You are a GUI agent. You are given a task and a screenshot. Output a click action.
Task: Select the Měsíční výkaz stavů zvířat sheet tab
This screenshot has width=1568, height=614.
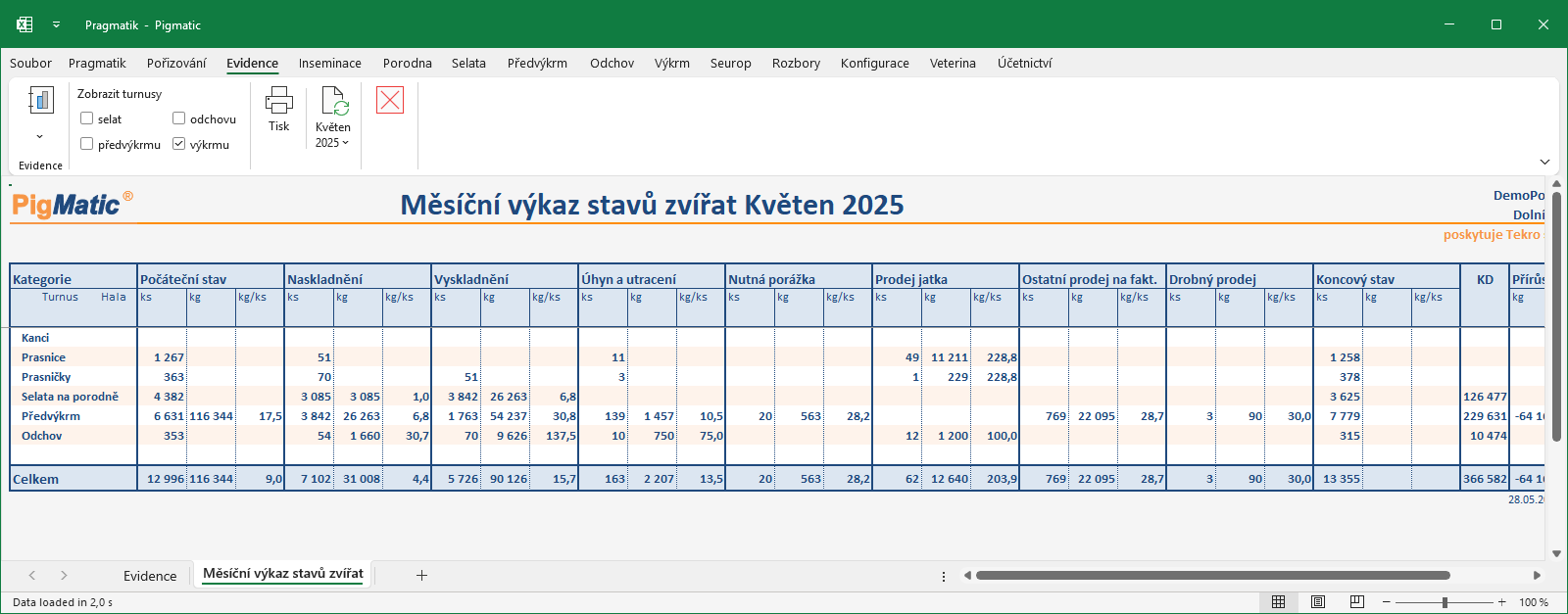click(283, 574)
